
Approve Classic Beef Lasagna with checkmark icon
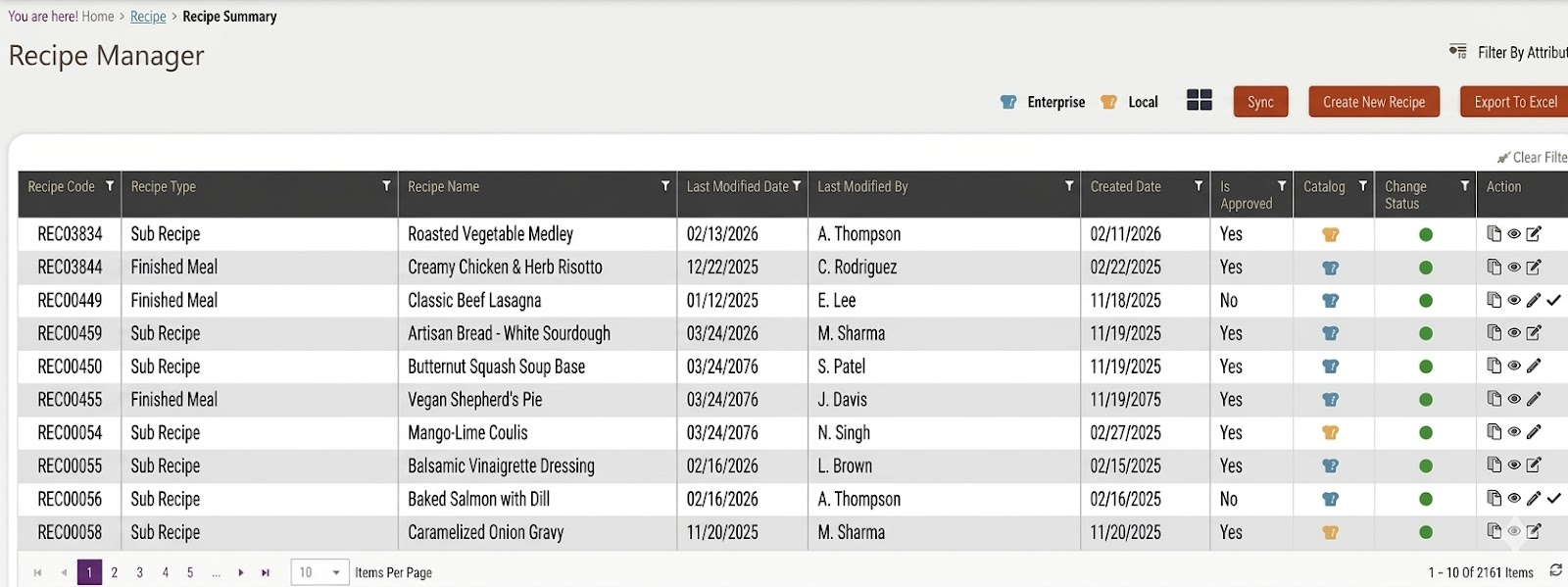1554,300
